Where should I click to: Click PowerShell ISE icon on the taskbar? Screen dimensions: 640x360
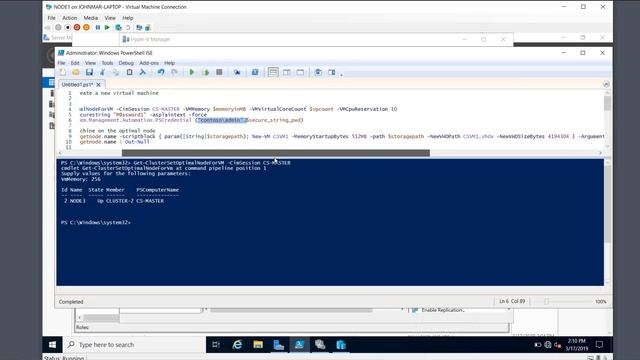299,345
